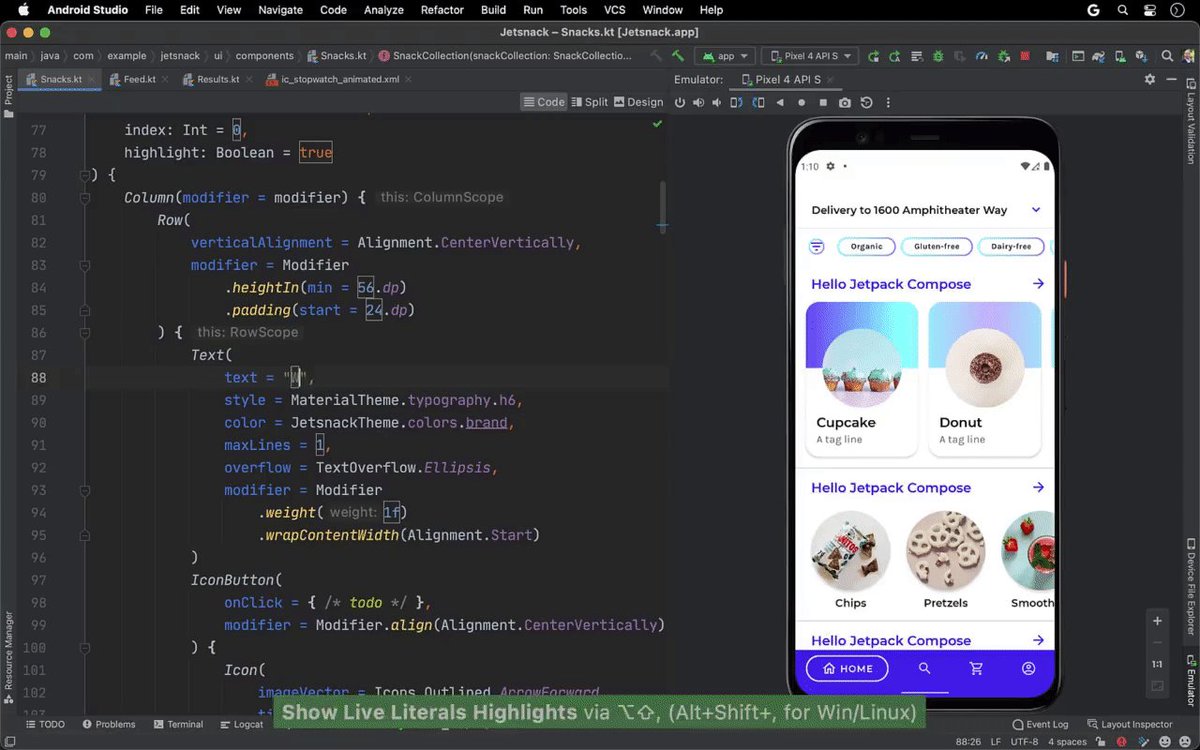The width and height of the screenshot is (1200, 750).
Task: Click the emulator zoom in plus button
Action: [x=1157, y=621]
